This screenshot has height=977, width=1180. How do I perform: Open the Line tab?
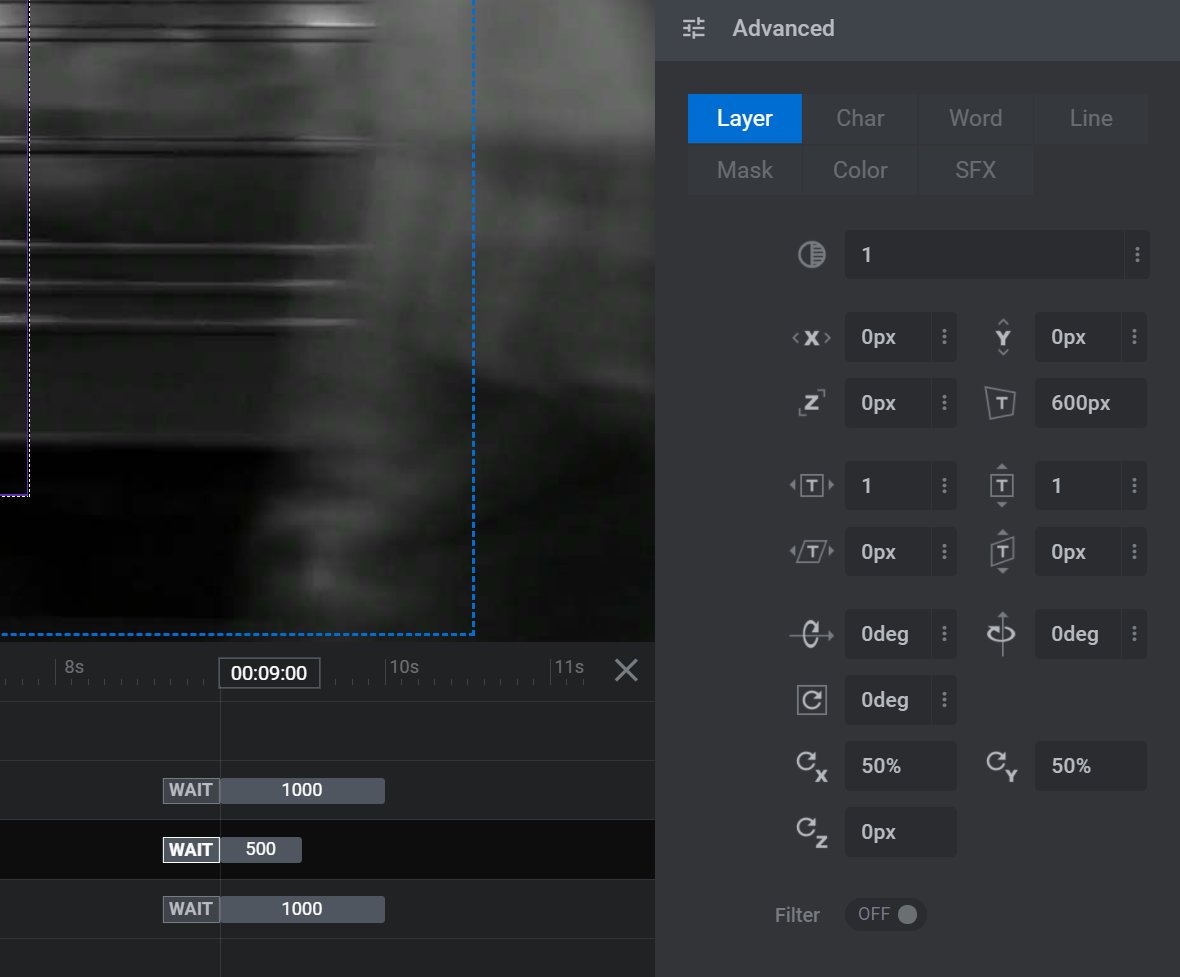[1091, 118]
